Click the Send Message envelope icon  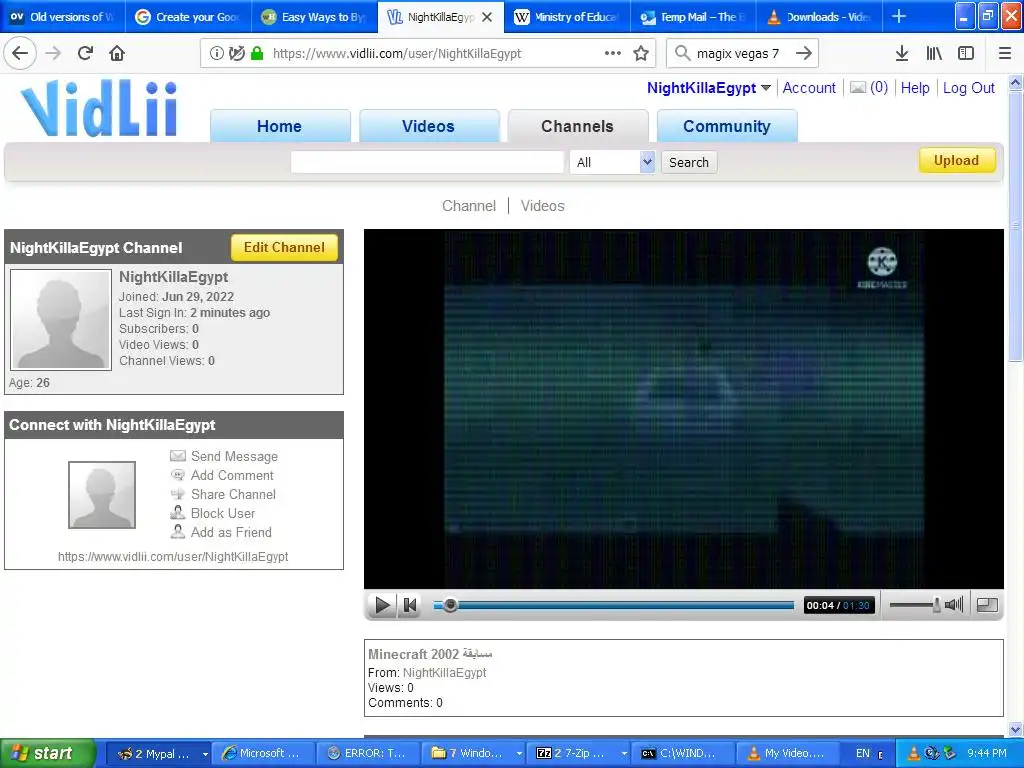(x=178, y=456)
